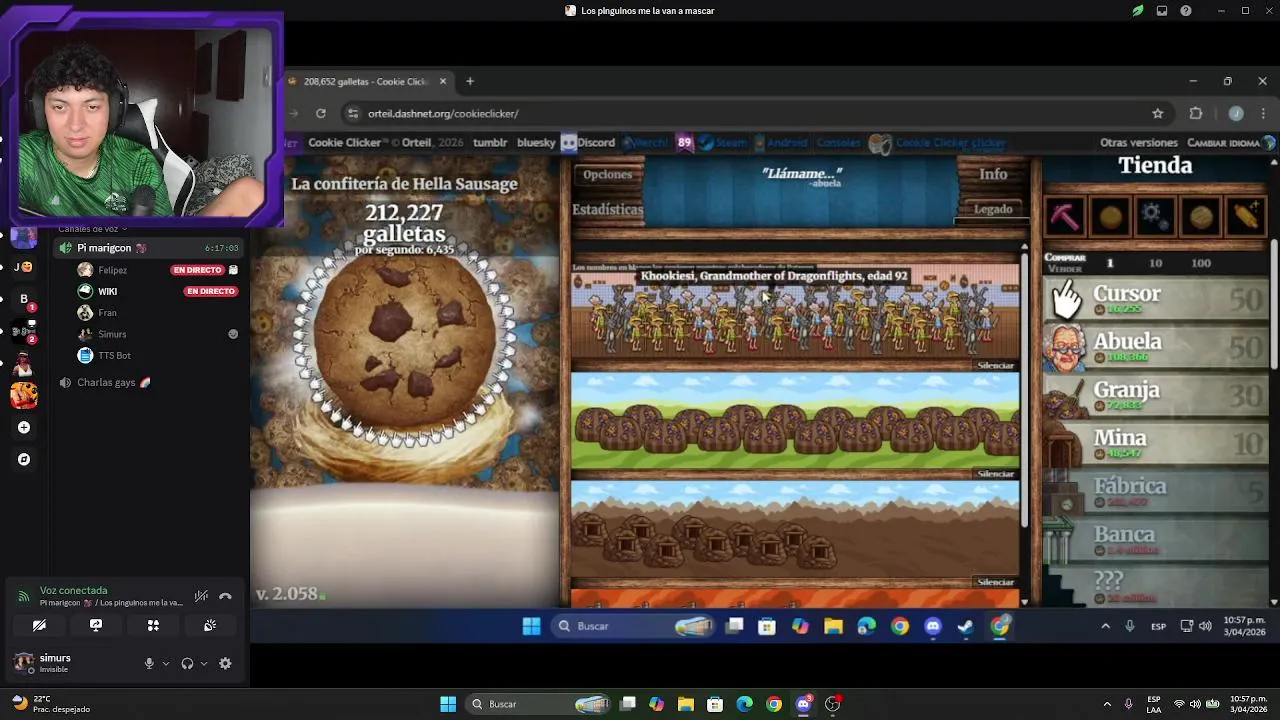This screenshot has height=720, width=1280.
Task: Open Otras versiones dropdown
Action: click(x=1139, y=143)
